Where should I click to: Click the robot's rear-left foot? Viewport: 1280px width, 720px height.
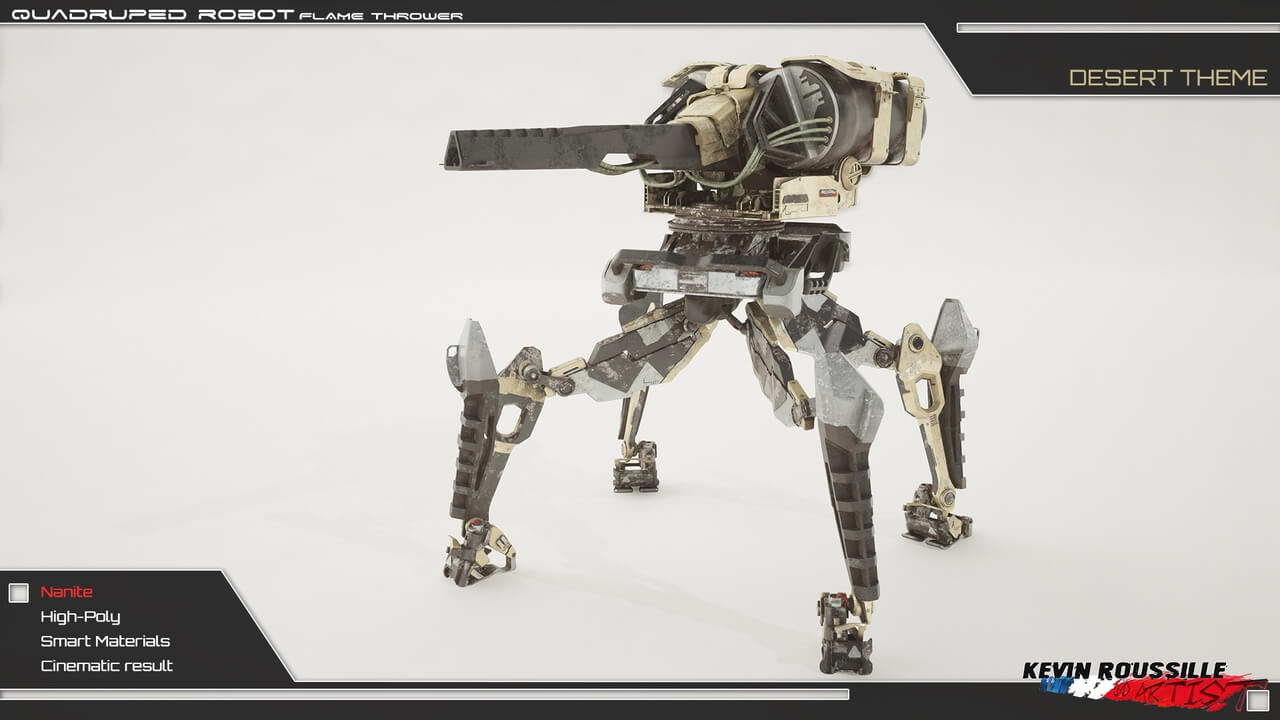click(636, 468)
